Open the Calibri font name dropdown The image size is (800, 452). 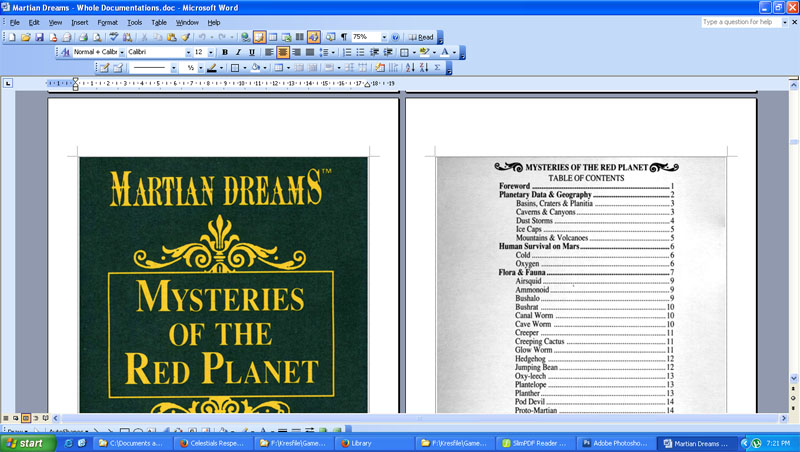click(x=188, y=52)
